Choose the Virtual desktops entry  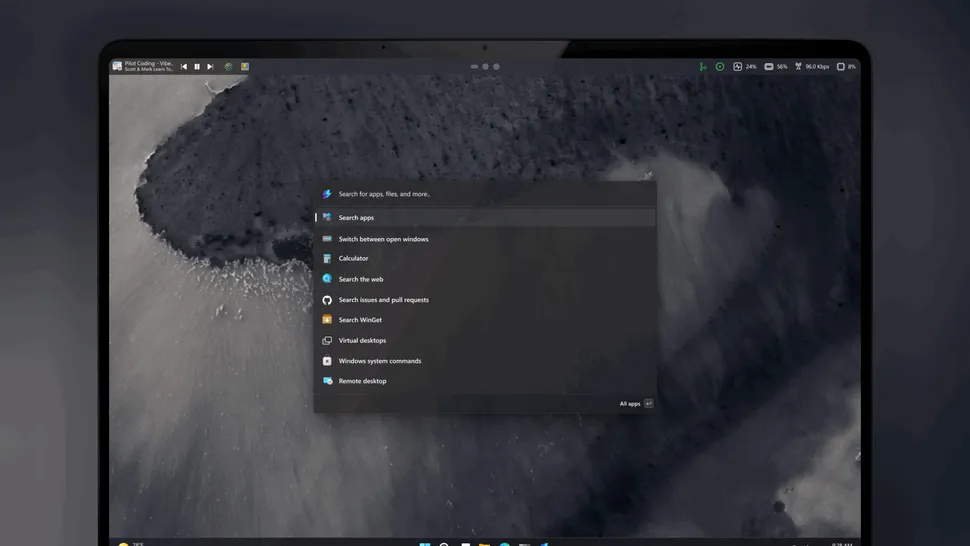[x=485, y=340]
